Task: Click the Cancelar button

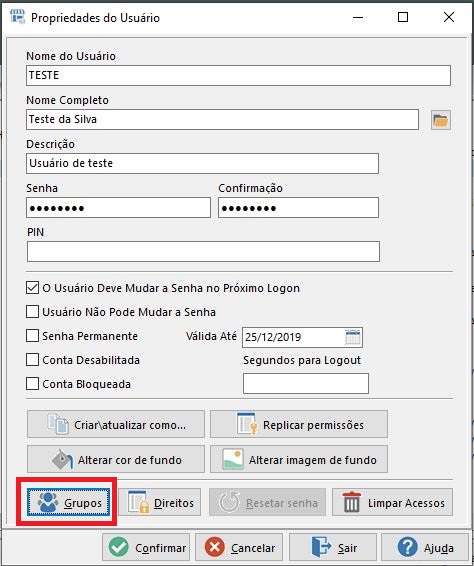Action: 239,548
